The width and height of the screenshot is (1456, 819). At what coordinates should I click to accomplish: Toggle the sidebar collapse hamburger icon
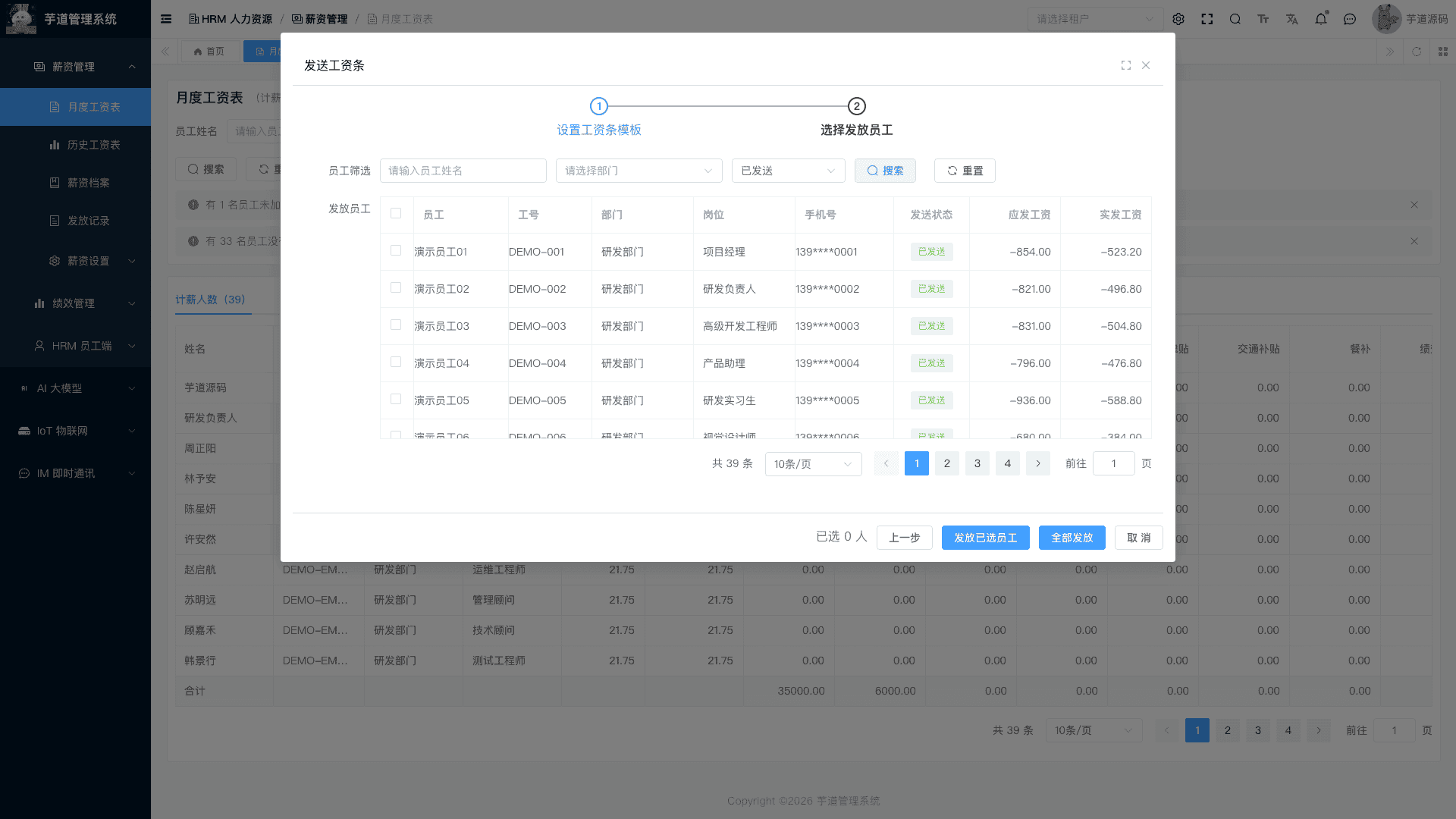(166, 19)
